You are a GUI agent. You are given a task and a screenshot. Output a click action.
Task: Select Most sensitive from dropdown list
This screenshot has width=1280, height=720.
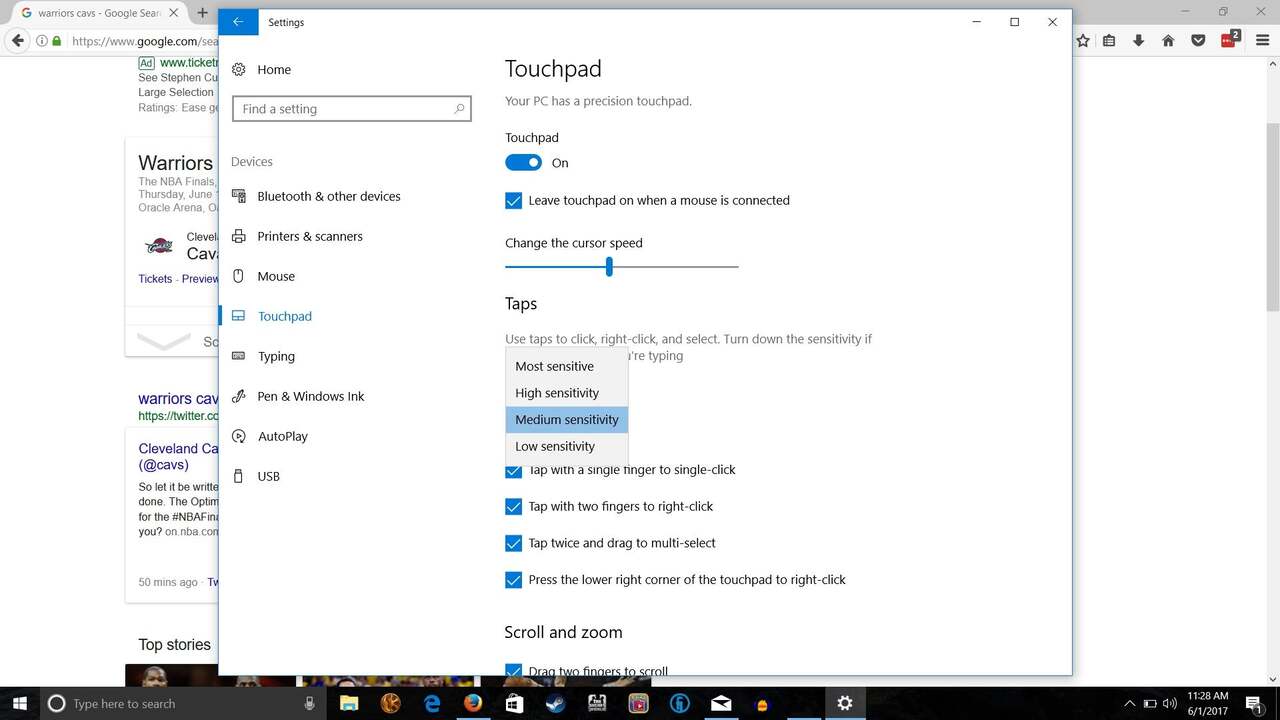pyautogui.click(x=555, y=367)
